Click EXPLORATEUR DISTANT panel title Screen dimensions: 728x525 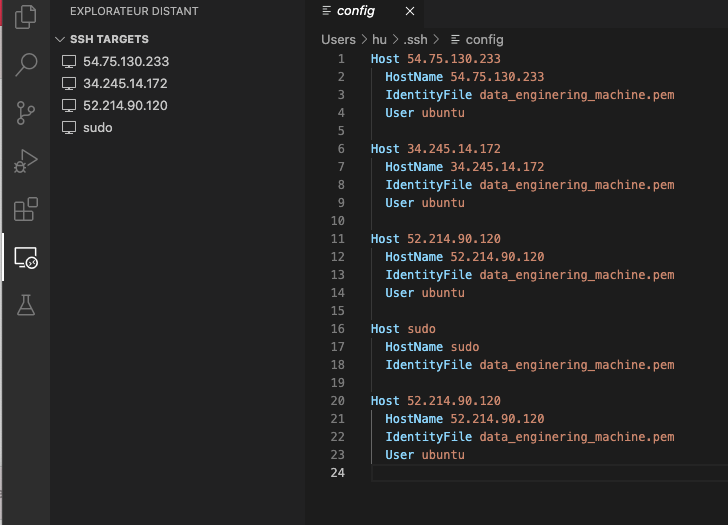pos(134,11)
